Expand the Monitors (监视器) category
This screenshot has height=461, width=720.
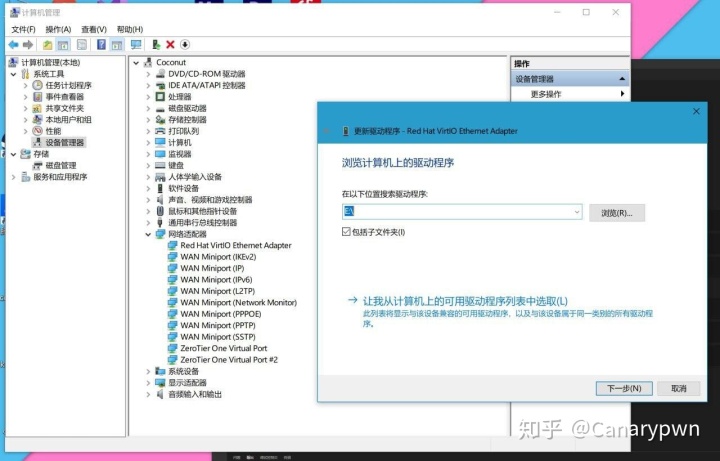tap(148, 154)
